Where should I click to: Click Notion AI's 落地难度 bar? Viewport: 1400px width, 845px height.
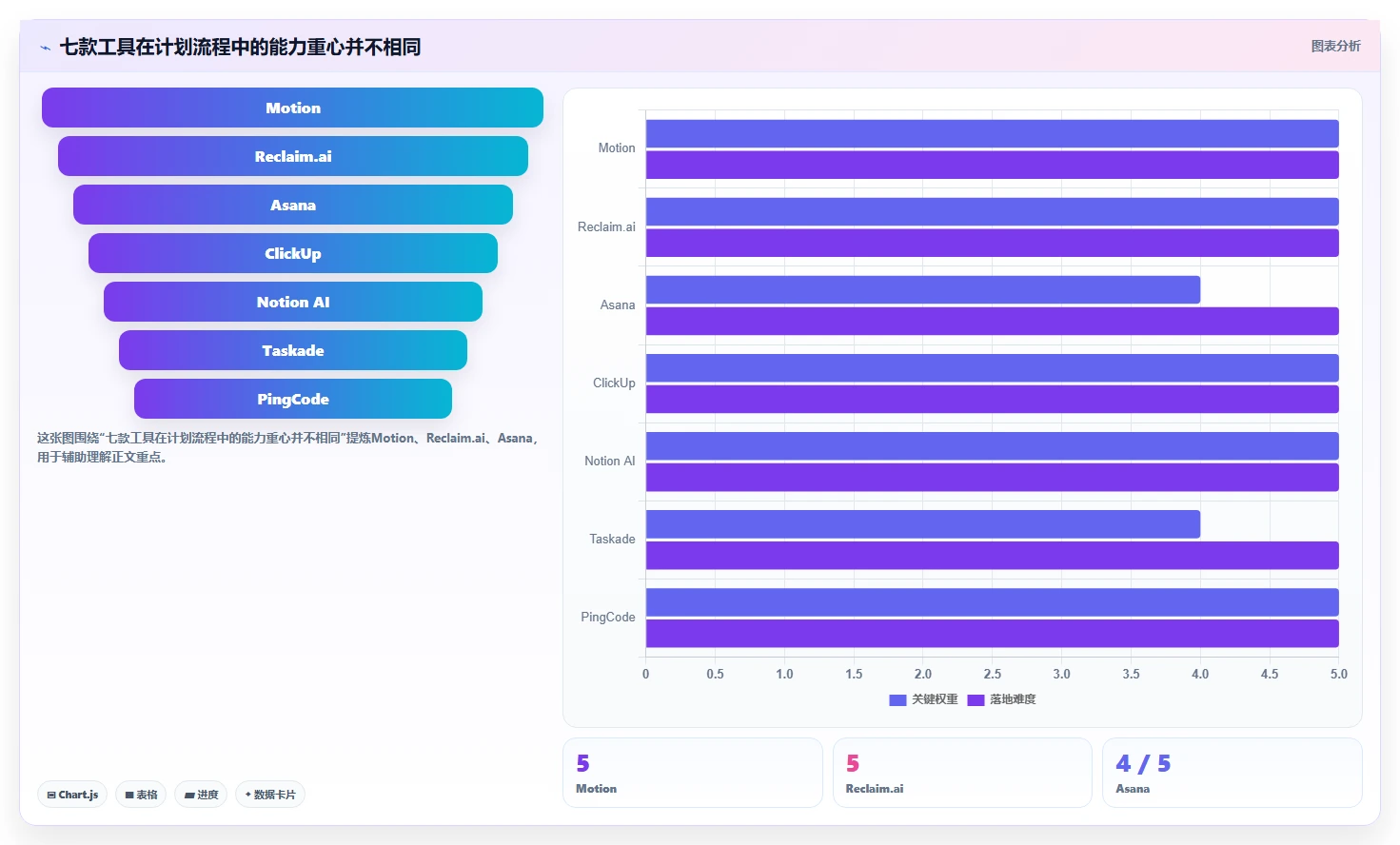click(992, 477)
